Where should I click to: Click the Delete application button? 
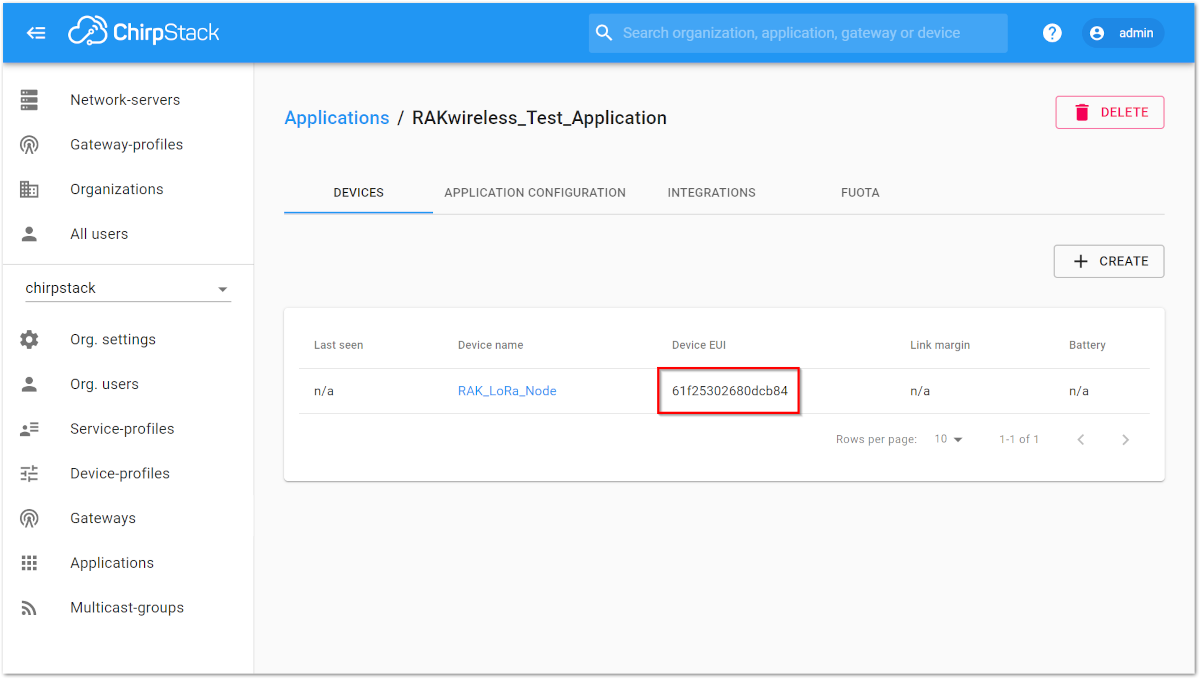[1110, 112]
